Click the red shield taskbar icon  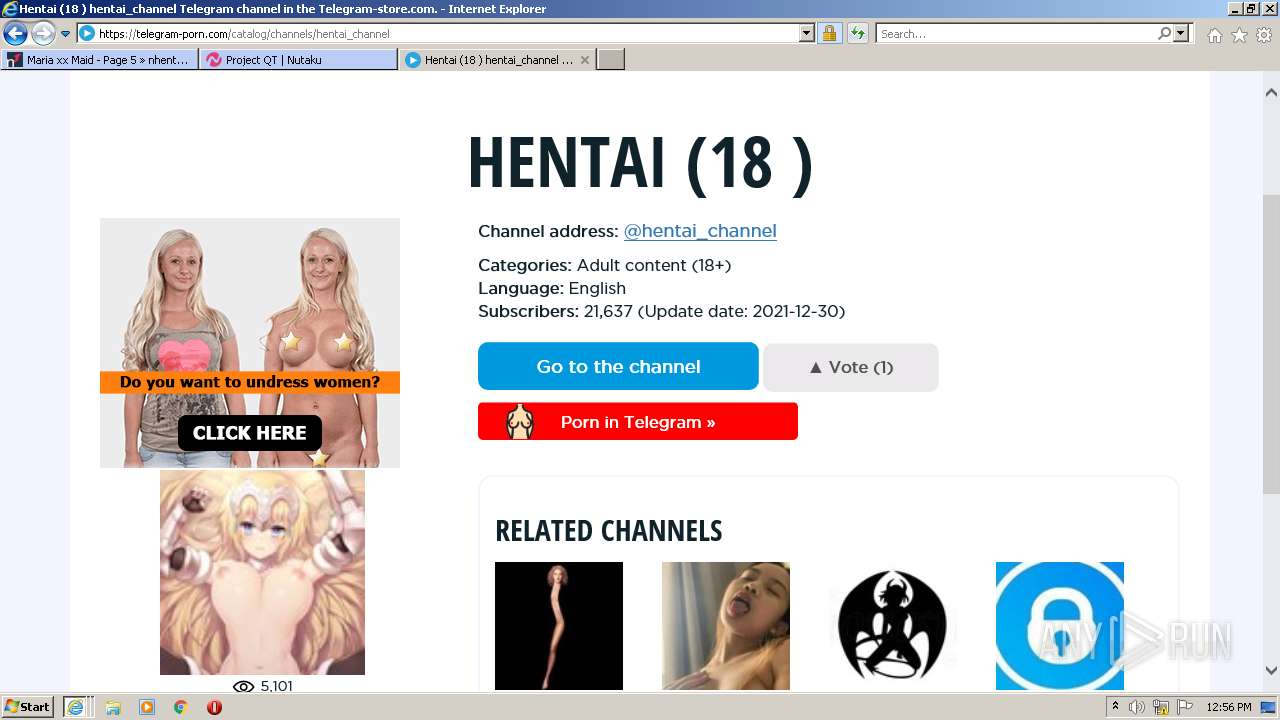214,707
